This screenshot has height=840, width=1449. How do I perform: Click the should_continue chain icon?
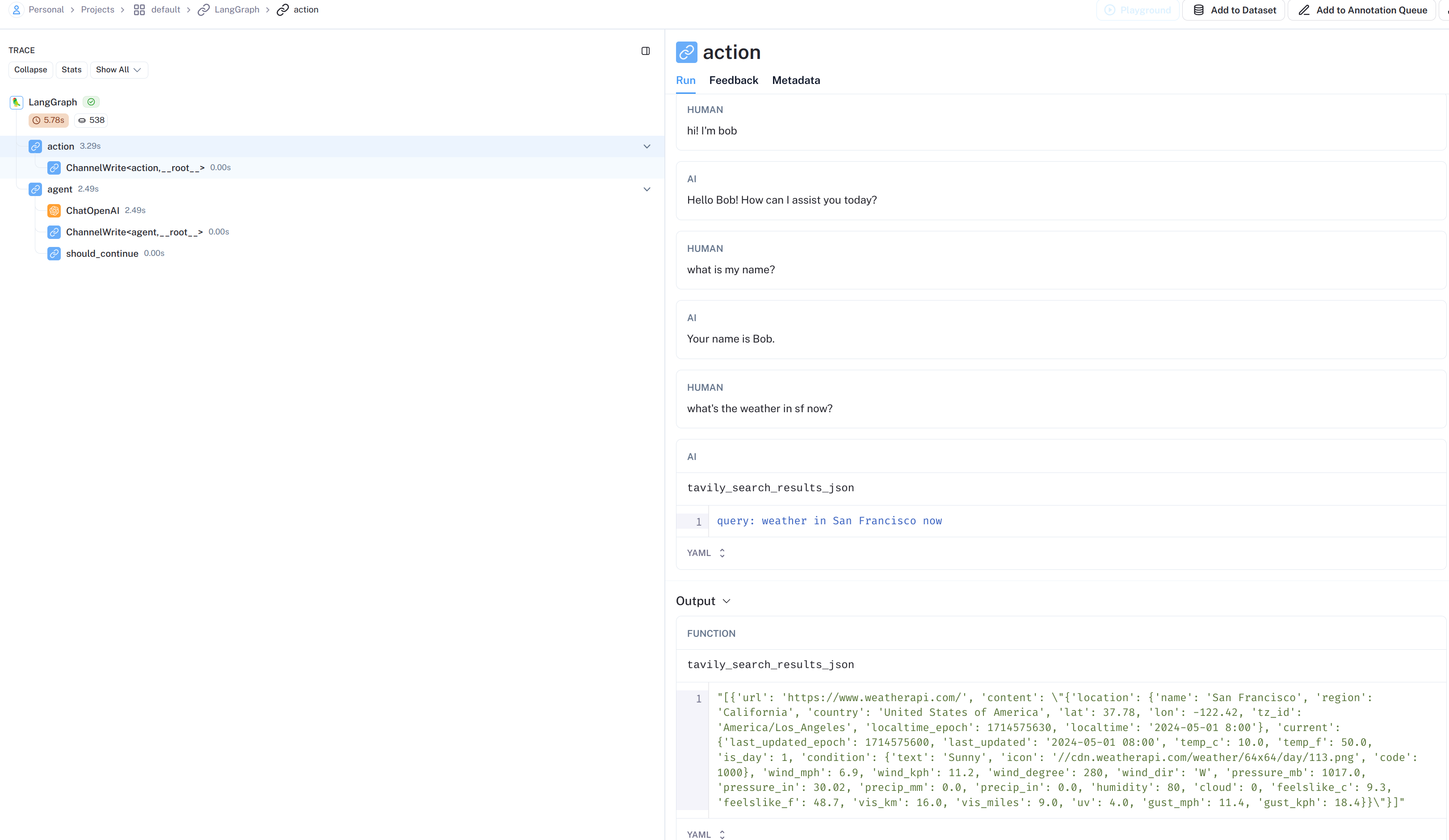[x=54, y=253]
